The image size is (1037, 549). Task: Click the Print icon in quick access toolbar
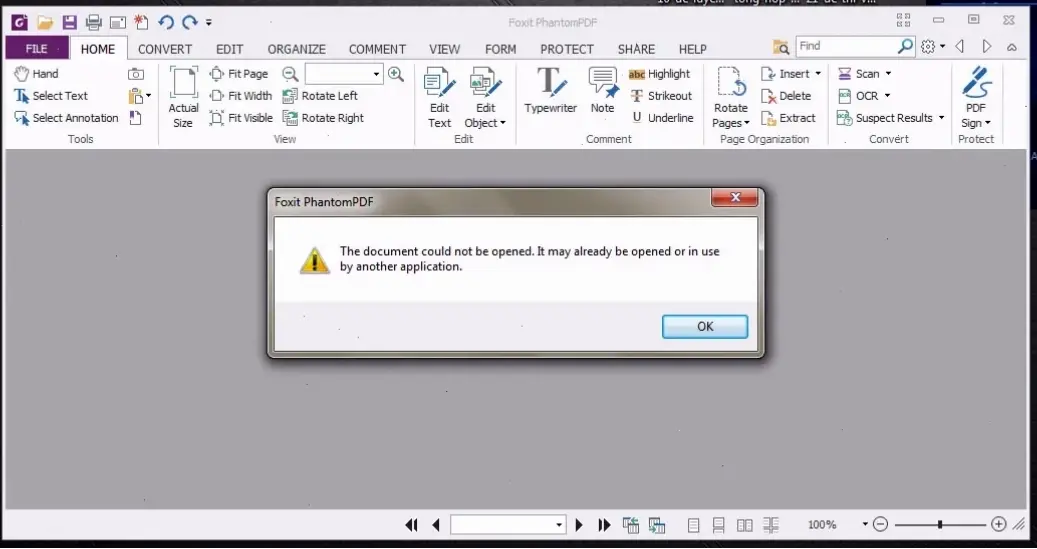point(93,22)
